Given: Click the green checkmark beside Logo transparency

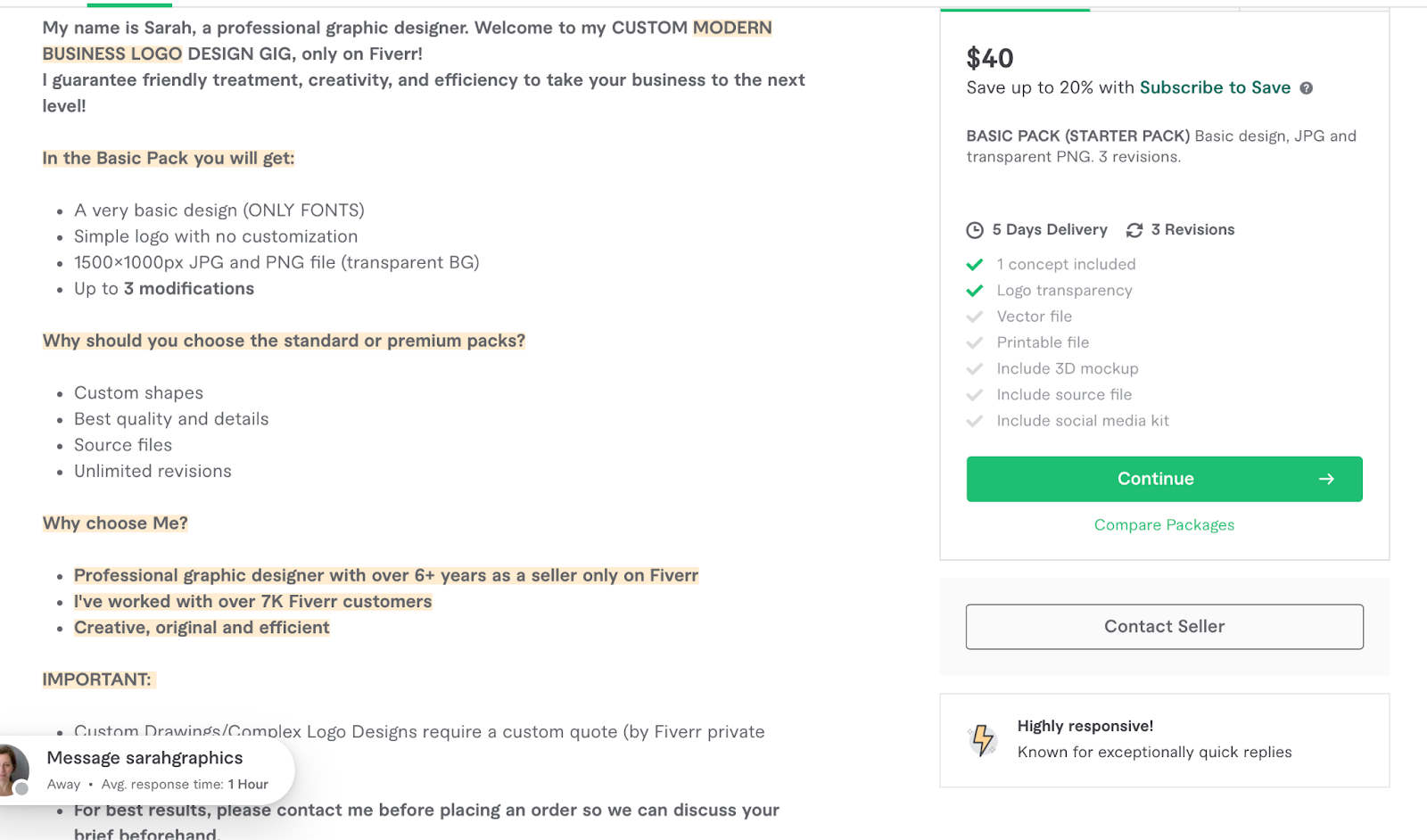Looking at the screenshot, I should pos(975,291).
